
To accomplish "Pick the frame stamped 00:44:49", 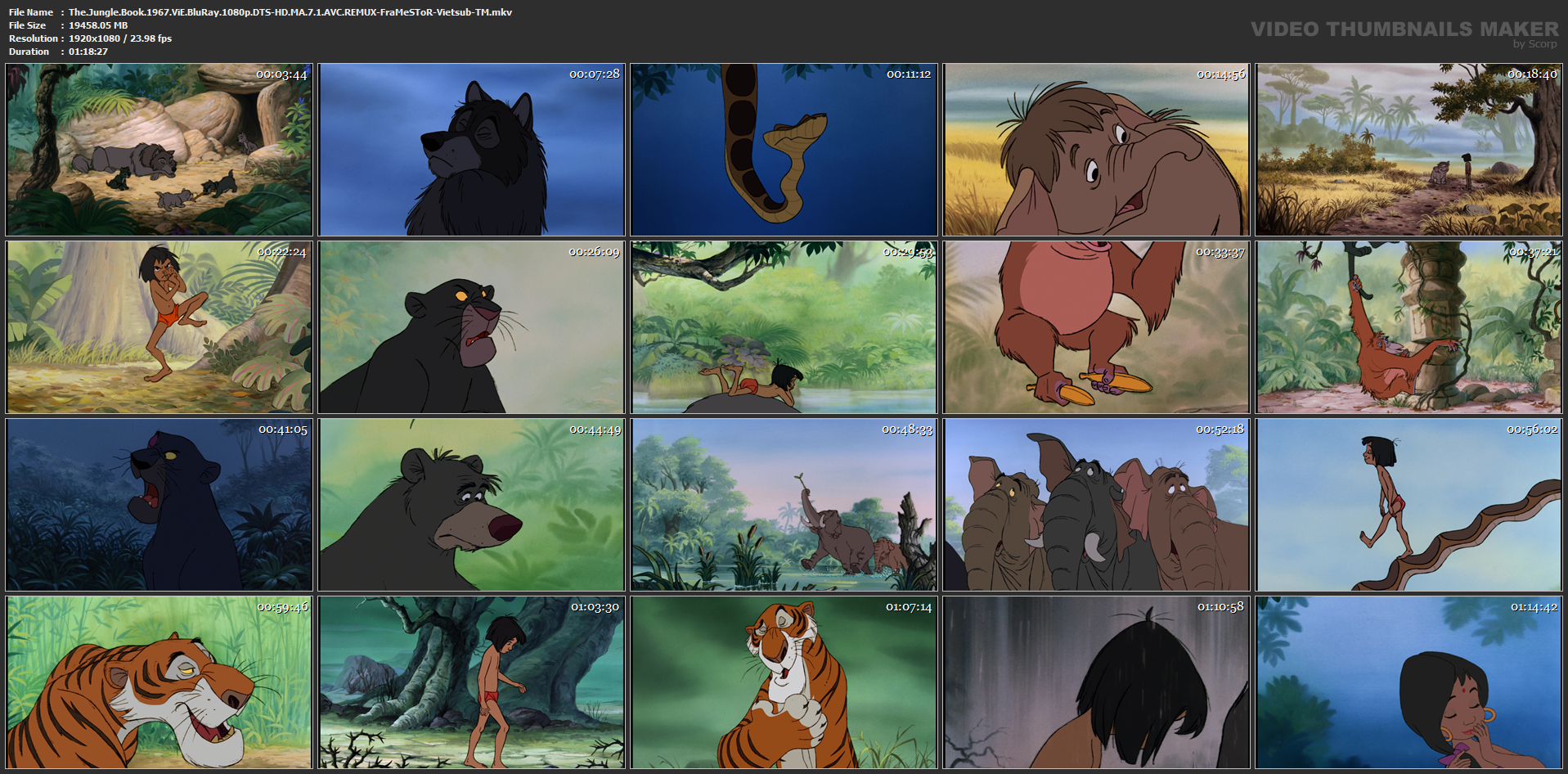I will coord(472,505).
